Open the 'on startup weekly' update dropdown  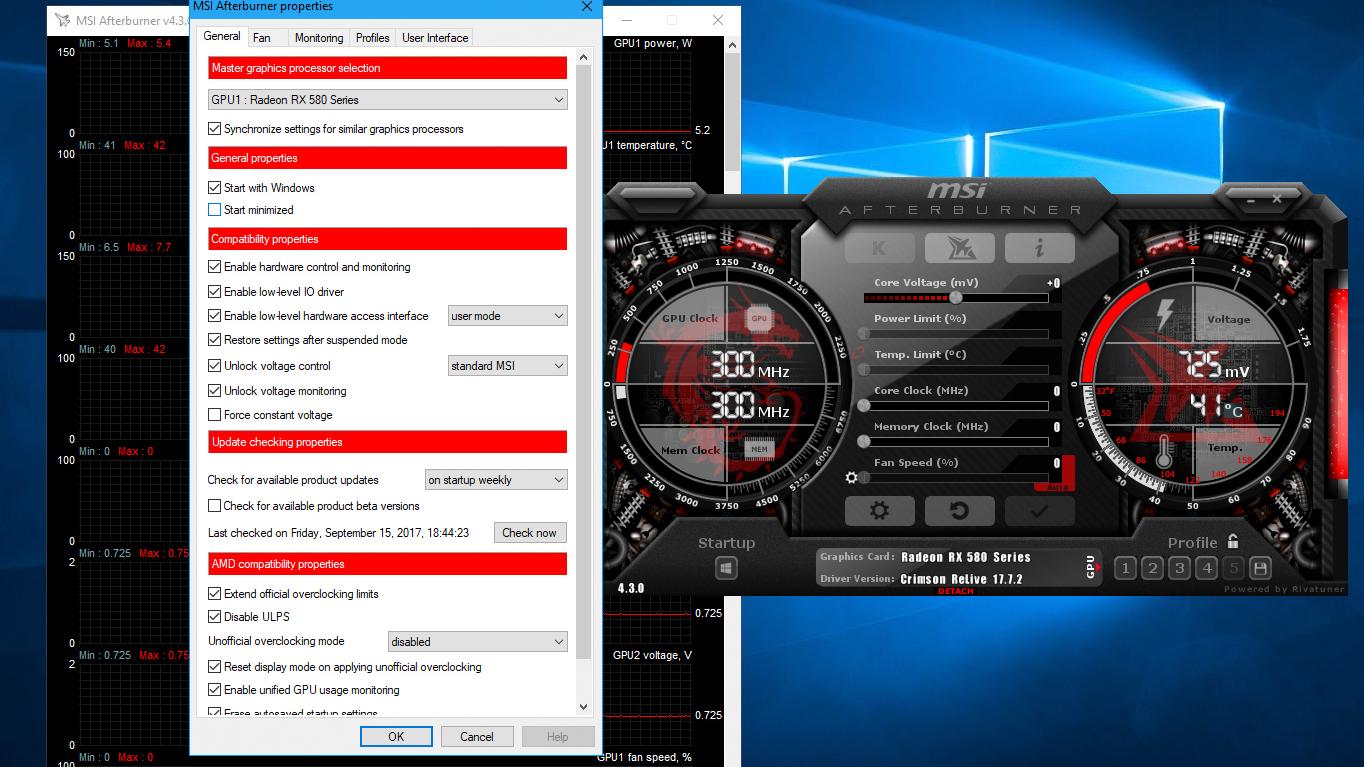coord(496,480)
